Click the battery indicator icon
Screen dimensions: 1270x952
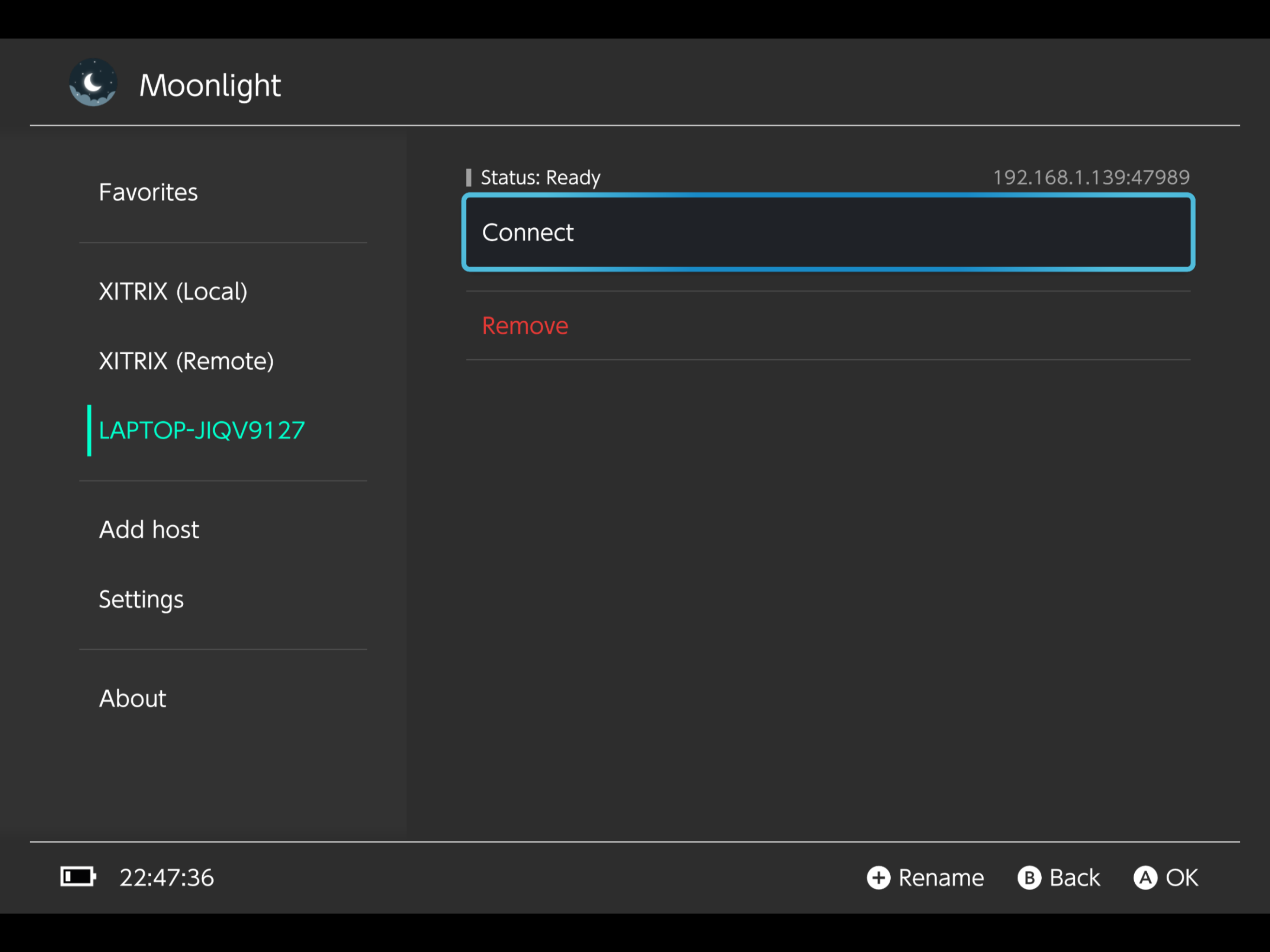[78, 877]
